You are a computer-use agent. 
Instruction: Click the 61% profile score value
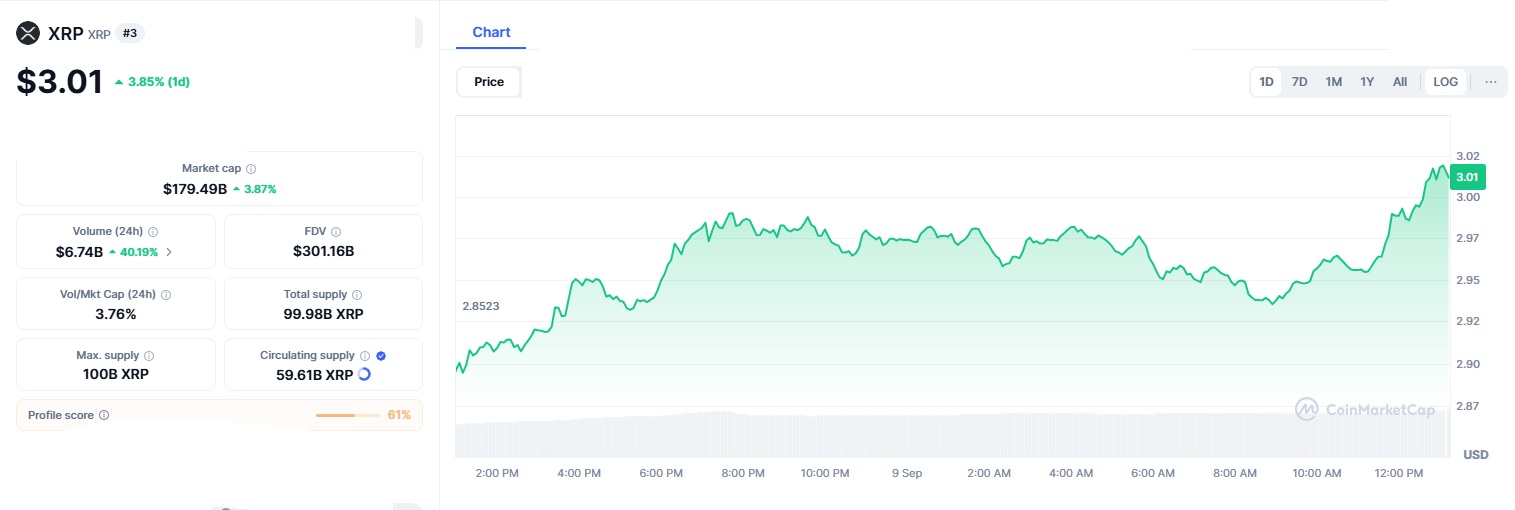tap(399, 415)
